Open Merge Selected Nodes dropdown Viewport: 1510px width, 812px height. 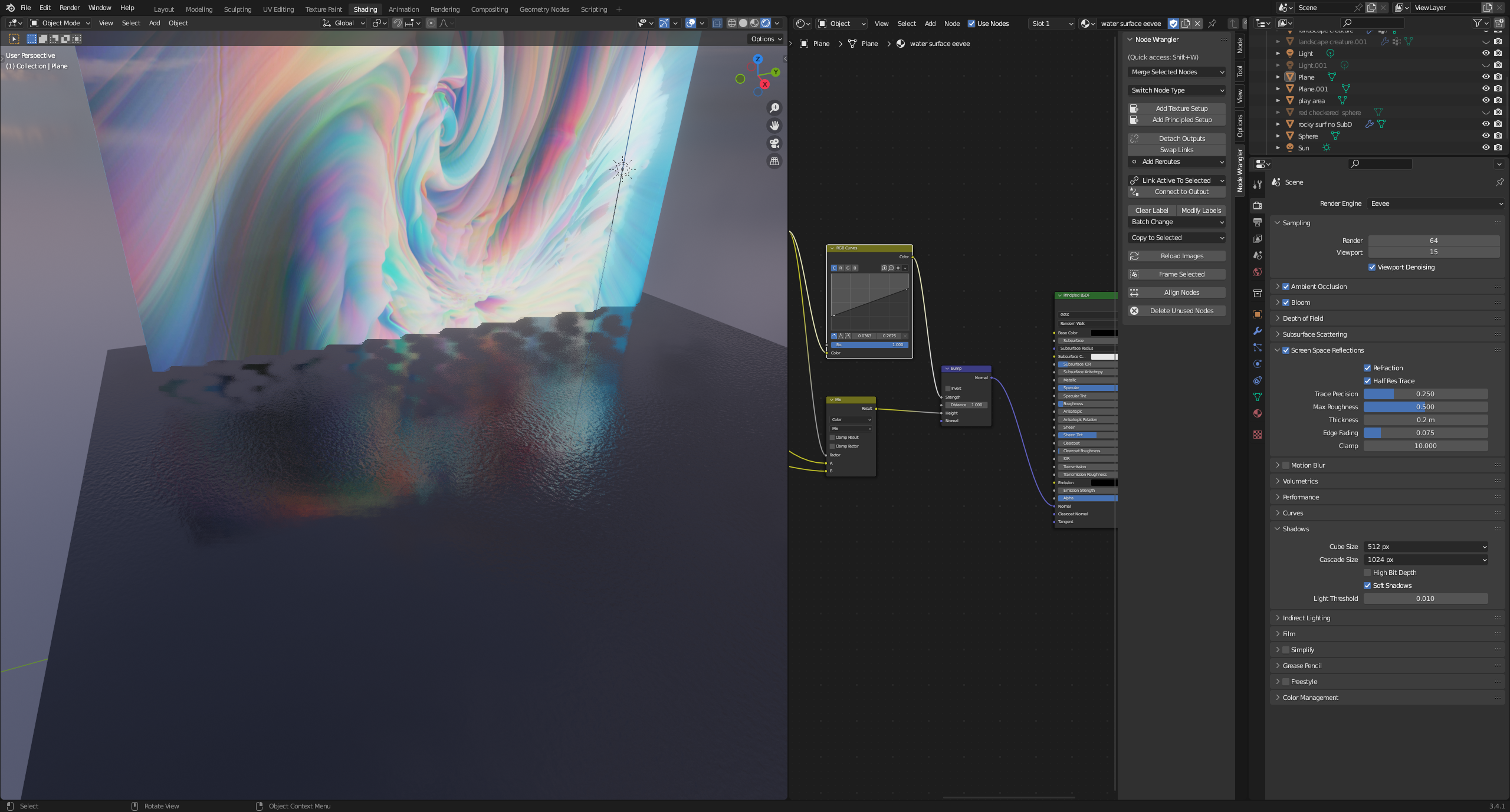click(x=1176, y=72)
